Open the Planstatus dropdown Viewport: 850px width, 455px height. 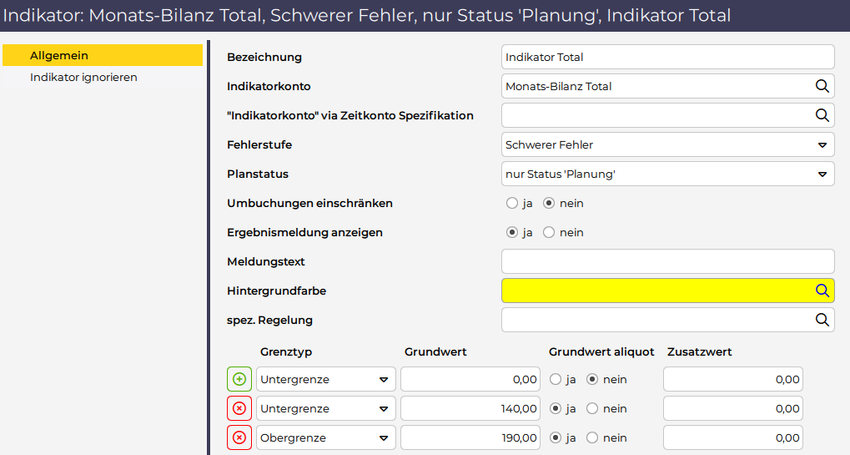coord(822,174)
